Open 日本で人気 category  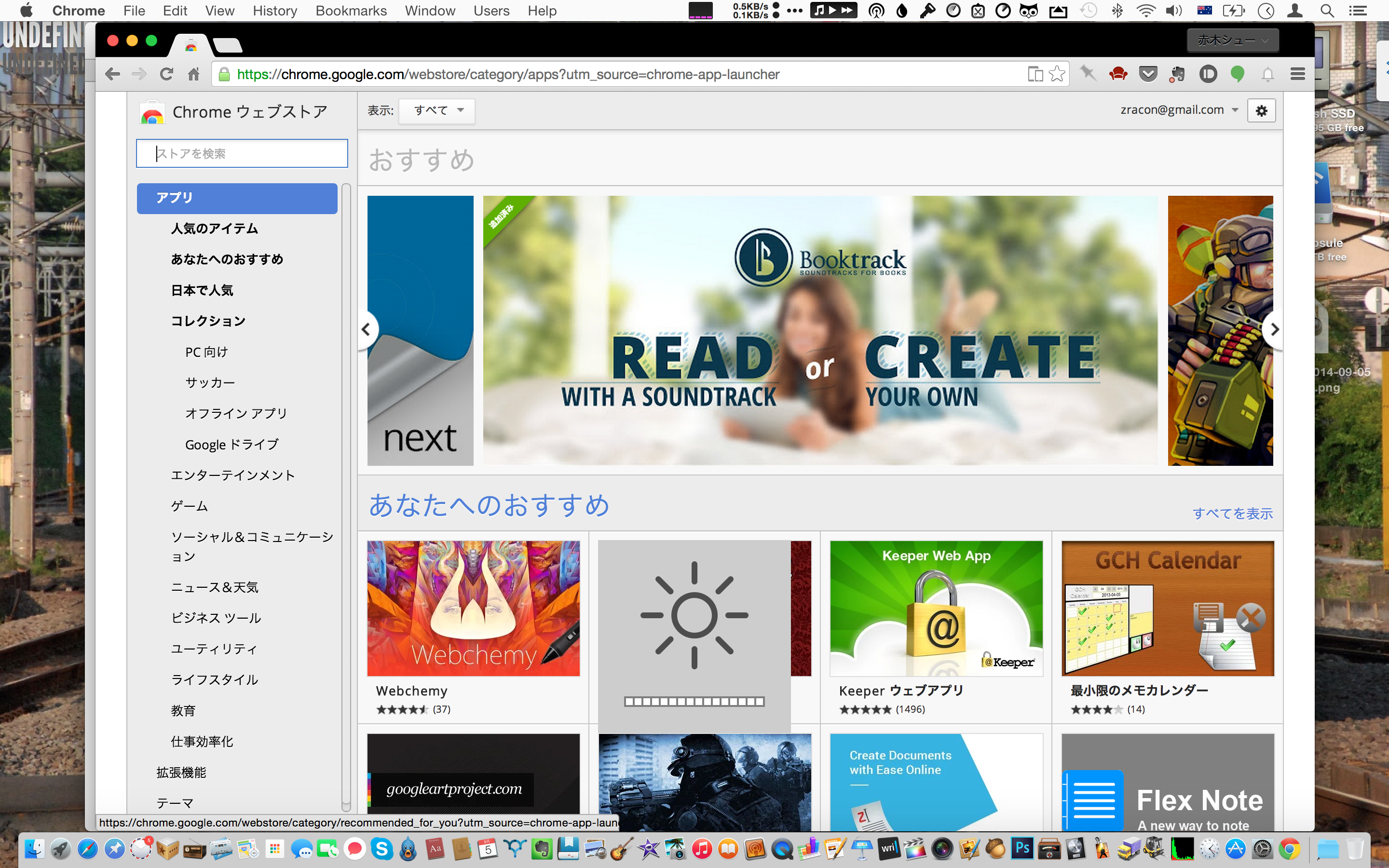point(202,290)
